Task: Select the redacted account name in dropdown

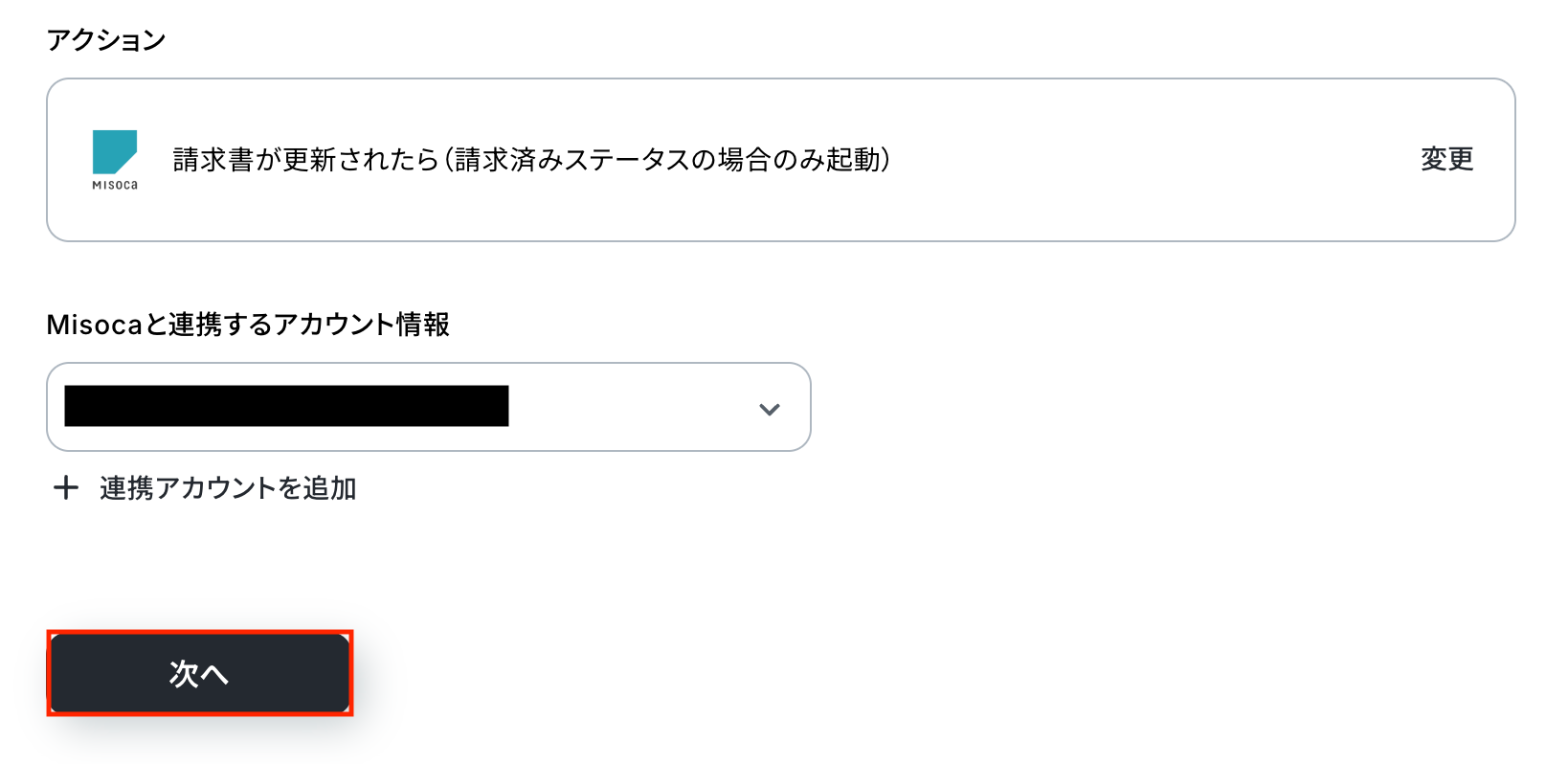Action: point(286,406)
